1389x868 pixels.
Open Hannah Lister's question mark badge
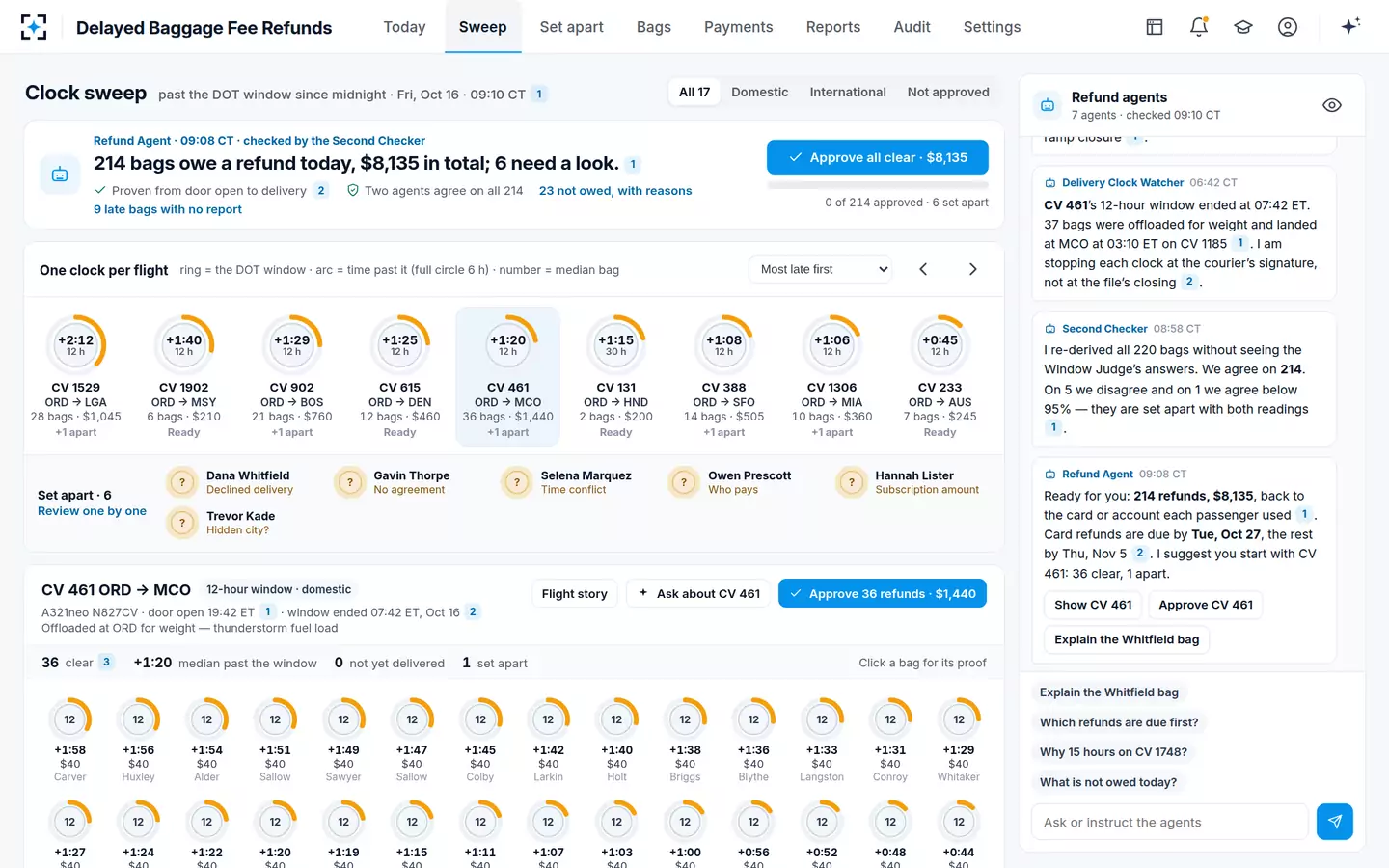point(852,482)
